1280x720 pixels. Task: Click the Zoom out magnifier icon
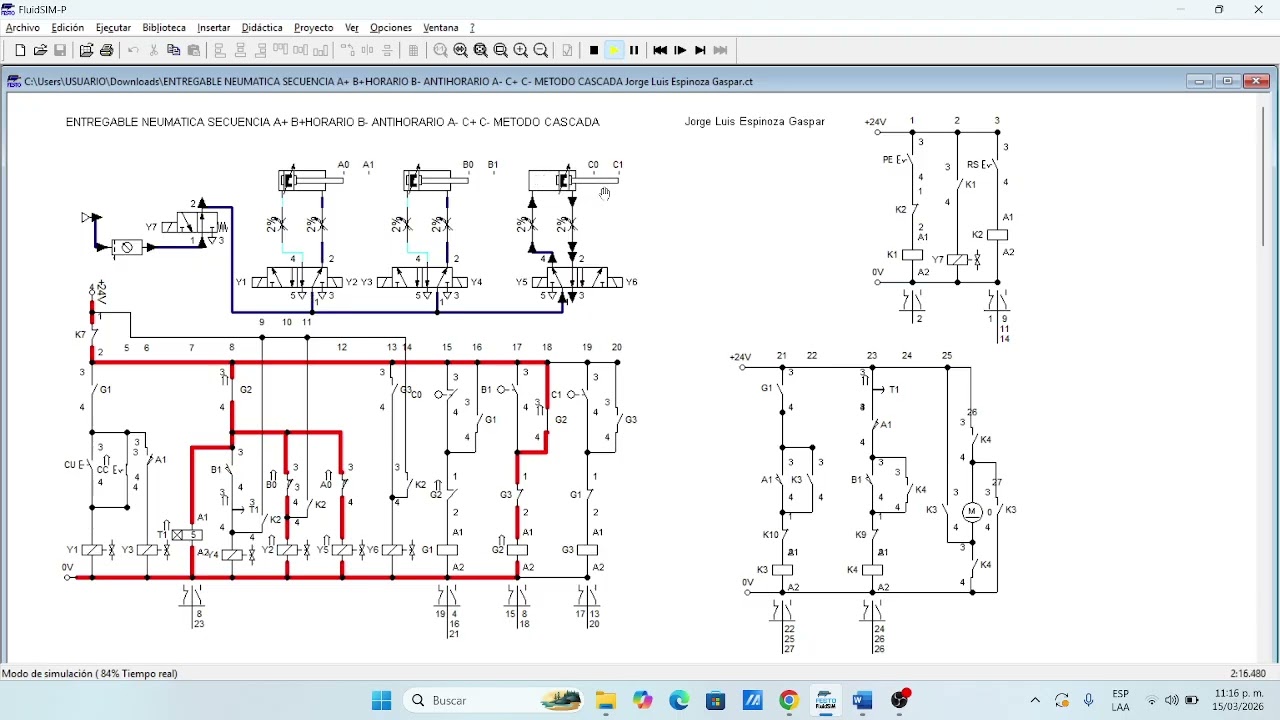coord(541,50)
